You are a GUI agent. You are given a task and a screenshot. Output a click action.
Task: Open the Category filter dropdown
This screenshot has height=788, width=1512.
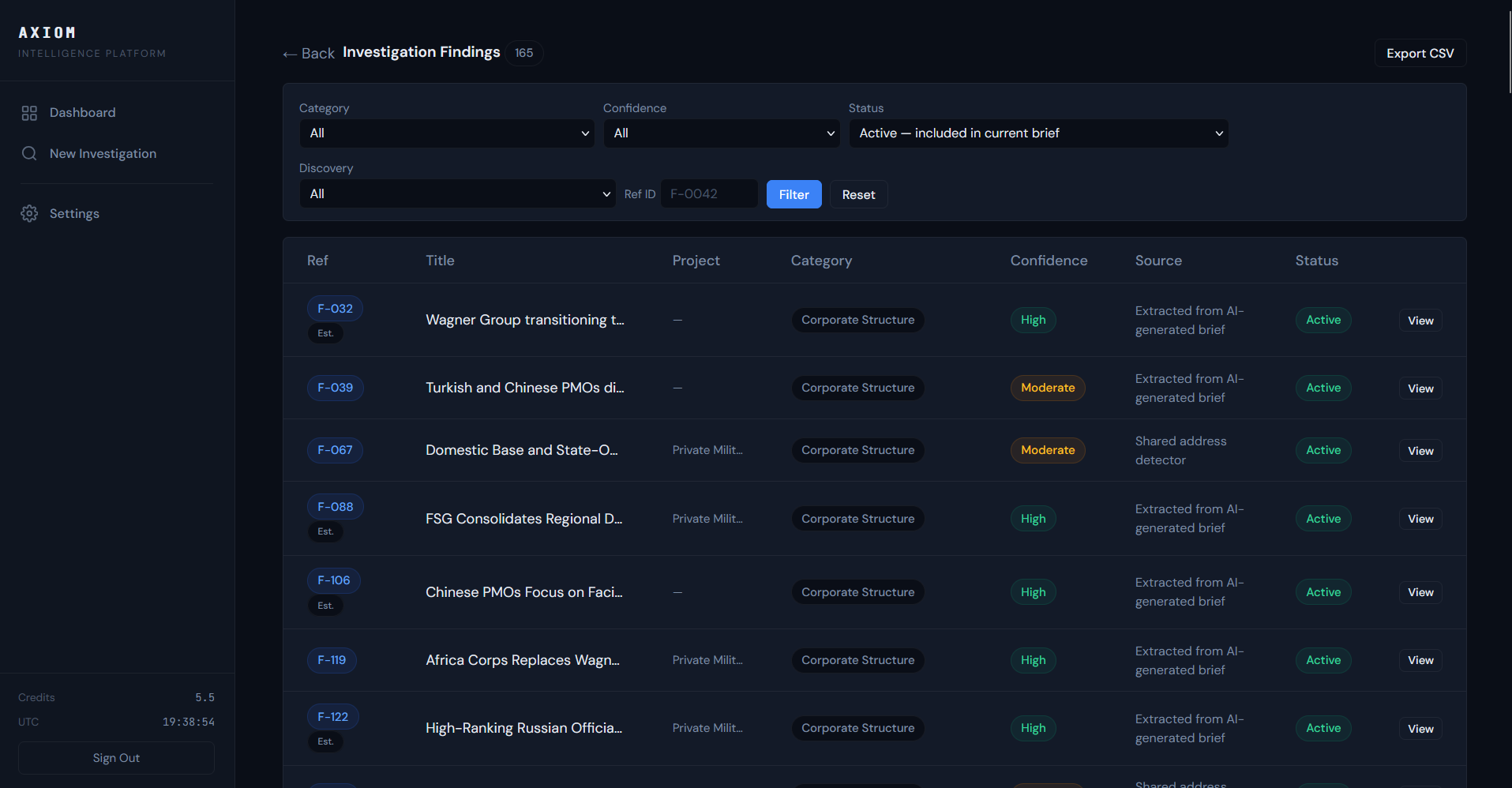click(x=447, y=133)
